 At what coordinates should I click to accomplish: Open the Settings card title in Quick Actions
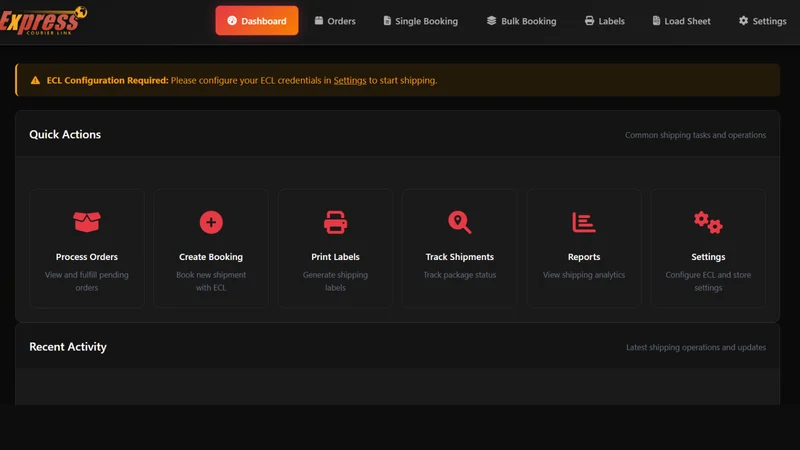708,257
